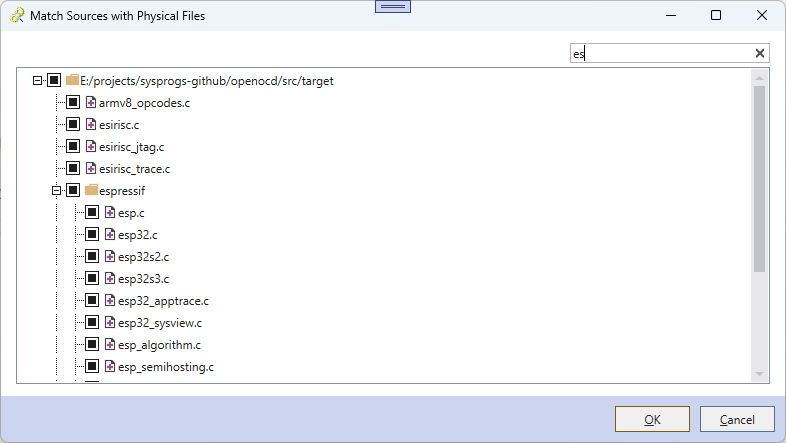Clear the search filter text
786x443 pixels.
(759, 53)
